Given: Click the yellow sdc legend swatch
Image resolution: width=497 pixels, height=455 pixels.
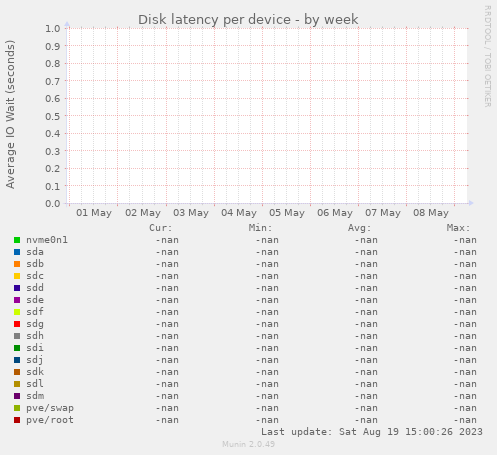Looking at the screenshot, I should 17,276.
